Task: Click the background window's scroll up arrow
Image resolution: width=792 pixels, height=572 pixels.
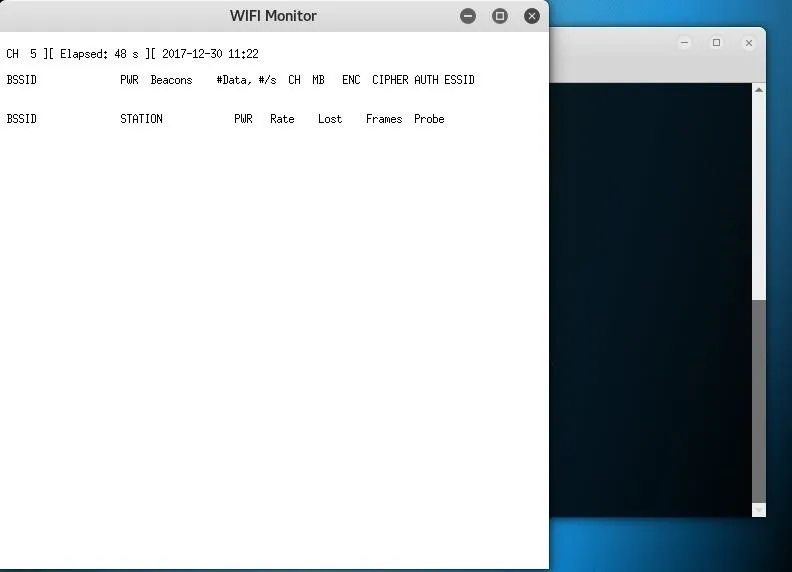Action: click(759, 90)
